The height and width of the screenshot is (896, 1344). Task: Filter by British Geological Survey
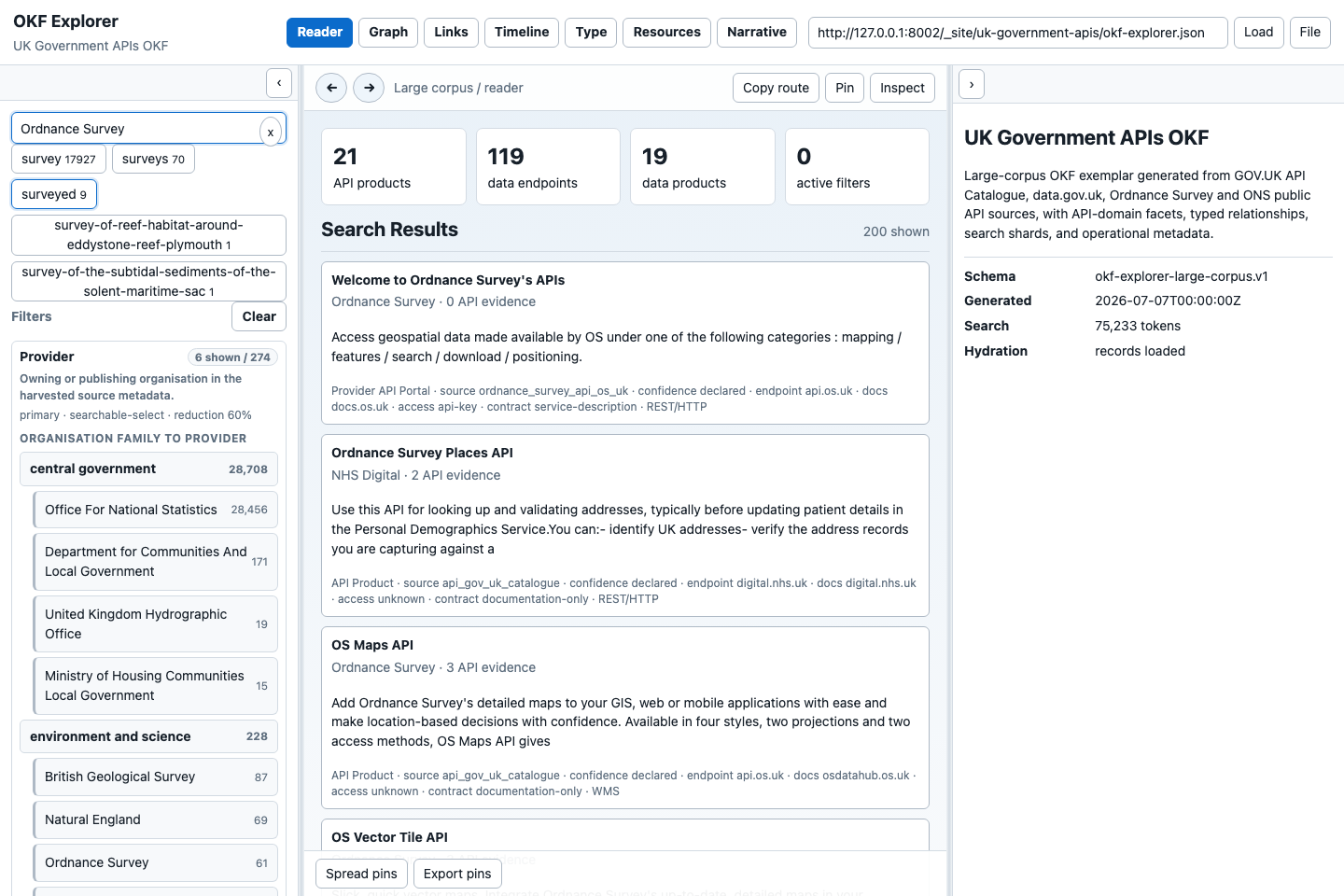point(156,777)
